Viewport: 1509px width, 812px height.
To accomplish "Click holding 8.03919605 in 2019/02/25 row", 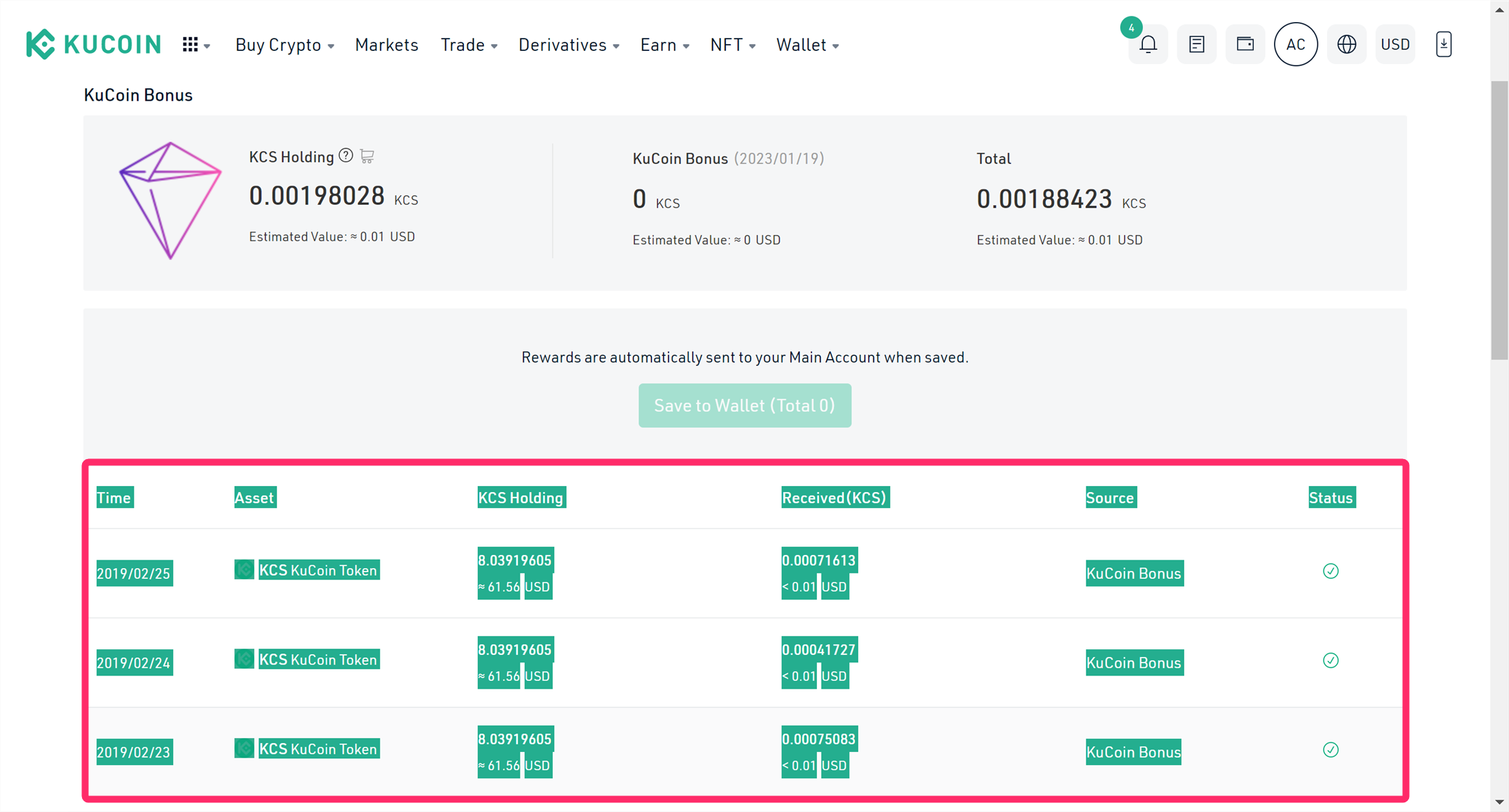I will [x=515, y=560].
